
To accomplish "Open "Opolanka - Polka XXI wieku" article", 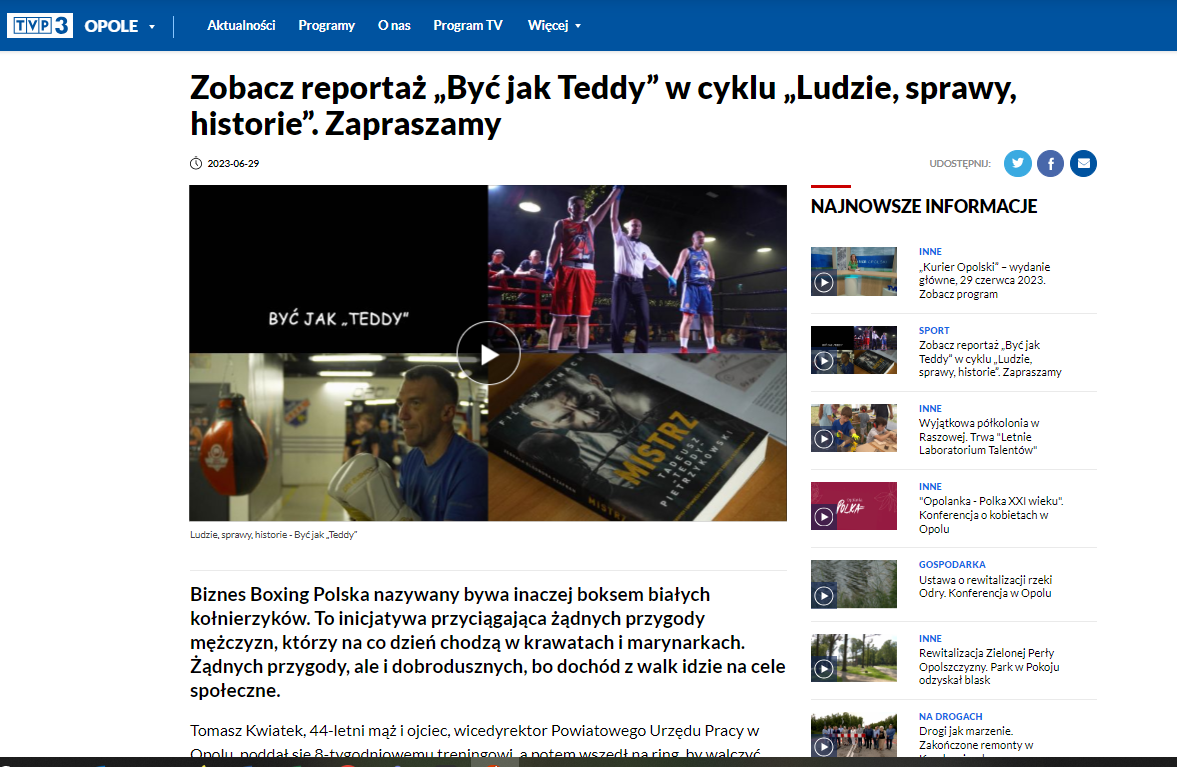I will point(991,515).
